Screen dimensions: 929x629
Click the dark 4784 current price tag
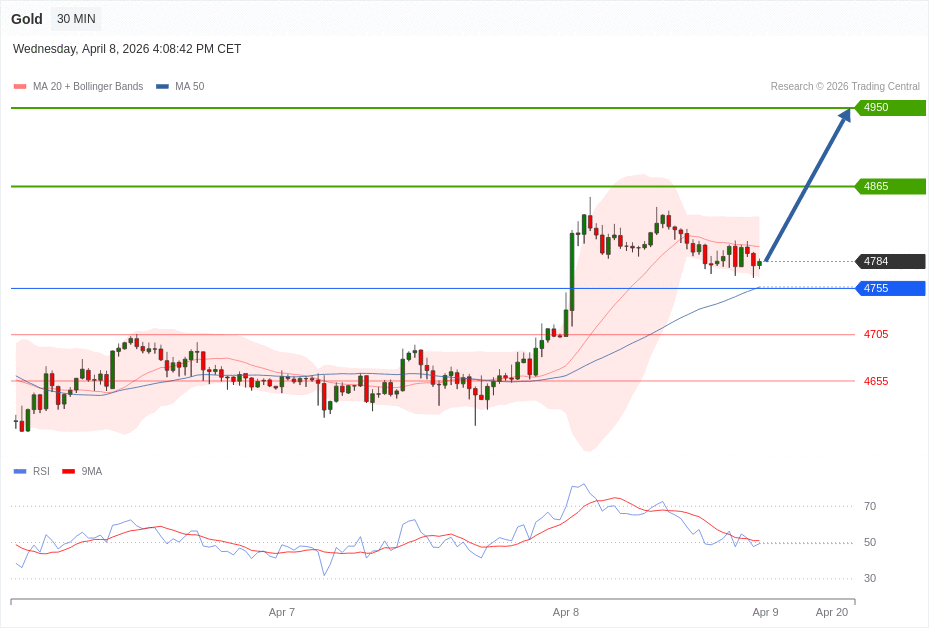pyautogui.click(x=890, y=262)
